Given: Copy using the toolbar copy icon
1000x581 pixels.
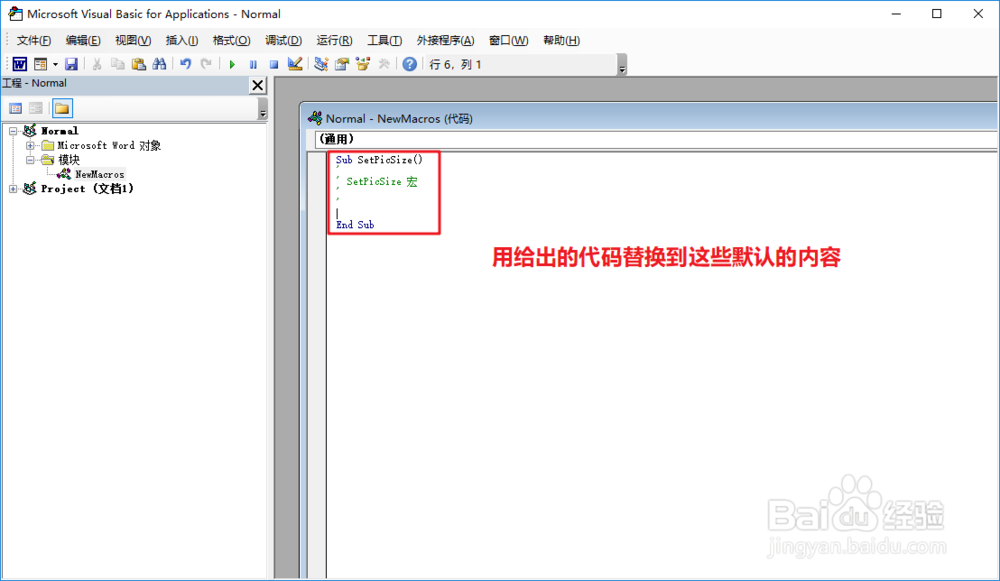Looking at the screenshot, I should [x=117, y=64].
